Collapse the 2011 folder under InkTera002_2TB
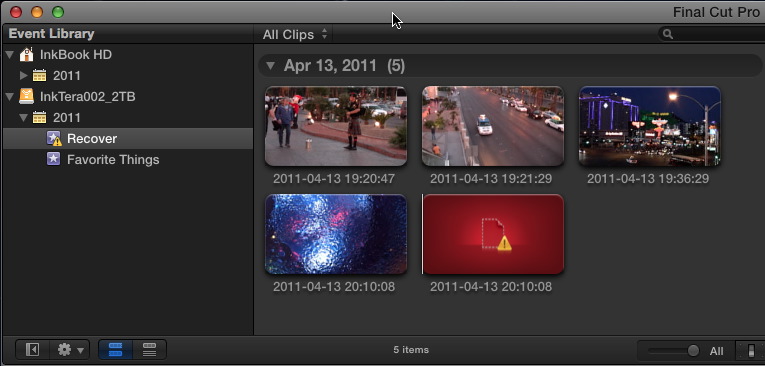Image resolution: width=765 pixels, height=366 pixels. click(x=23, y=118)
